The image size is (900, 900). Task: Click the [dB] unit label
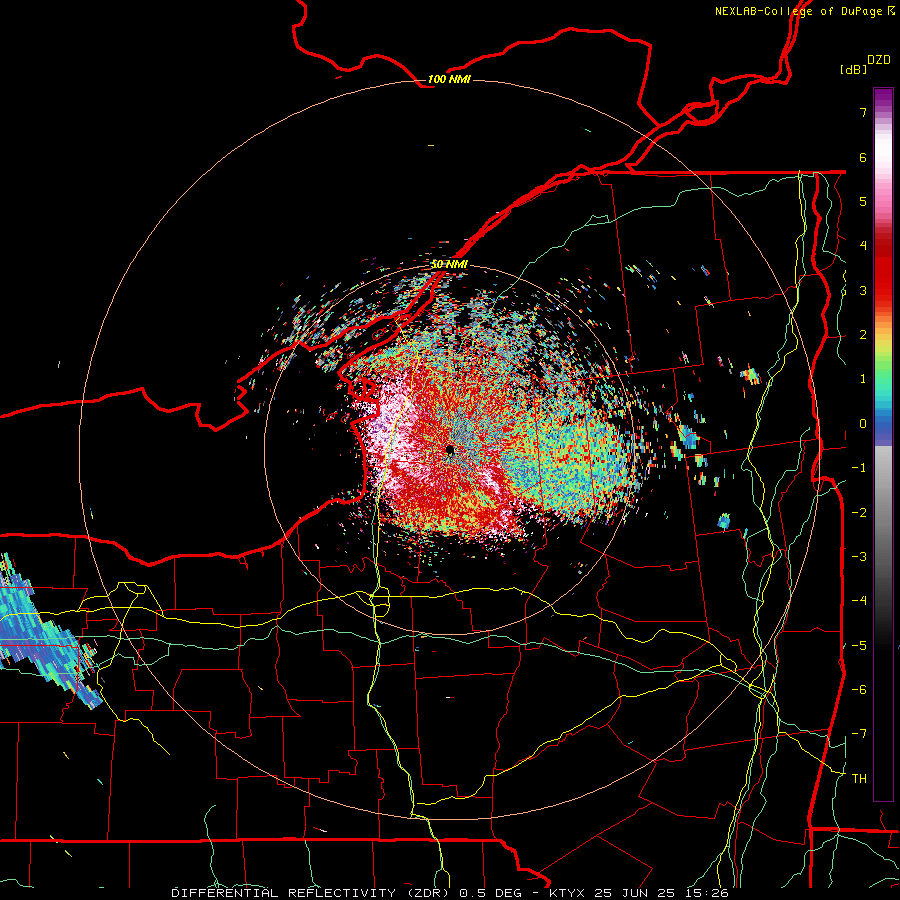(854, 69)
